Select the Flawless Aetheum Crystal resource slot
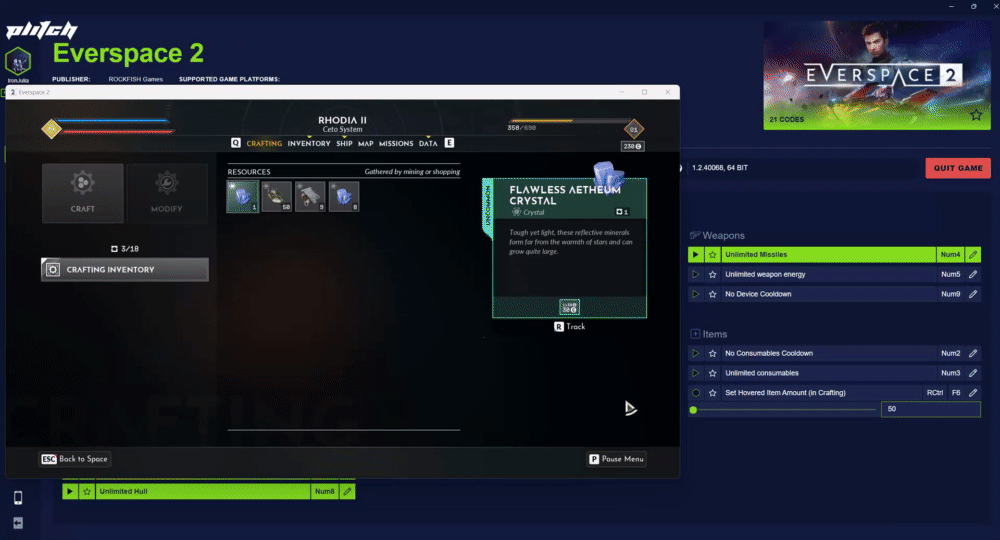The width and height of the screenshot is (1000, 540). pos(243,196)
